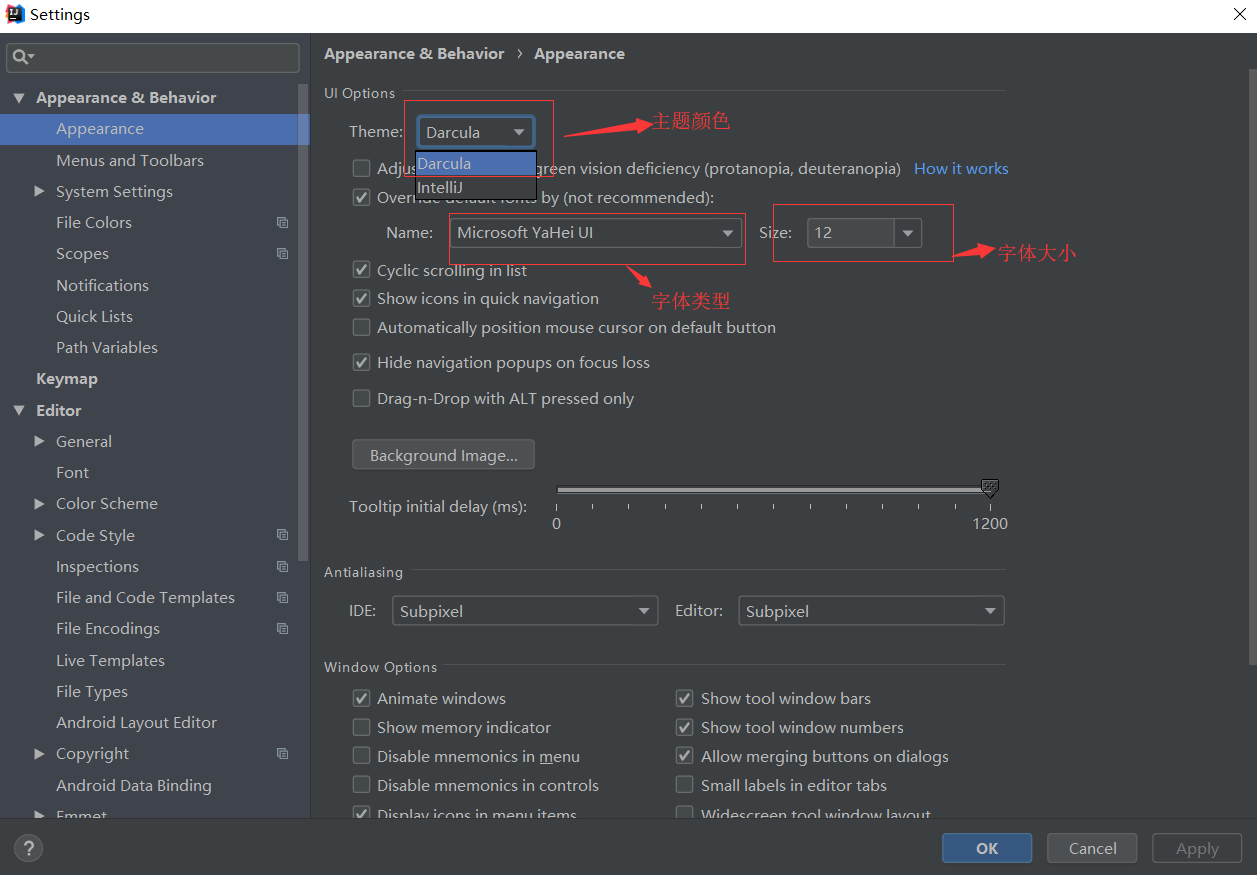Open the How it works link
Screen dimensions: 1257x875
click(961, 169)
